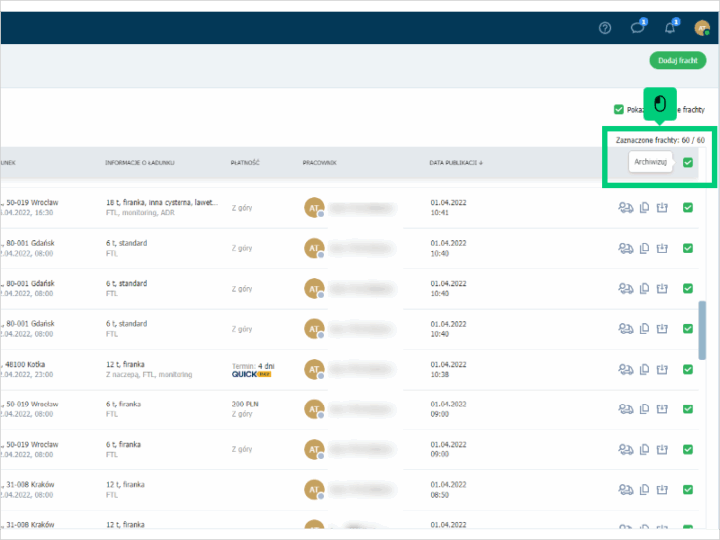Open the help question mark icon
This screenshot has height=540, width=720.
point(604,28)
